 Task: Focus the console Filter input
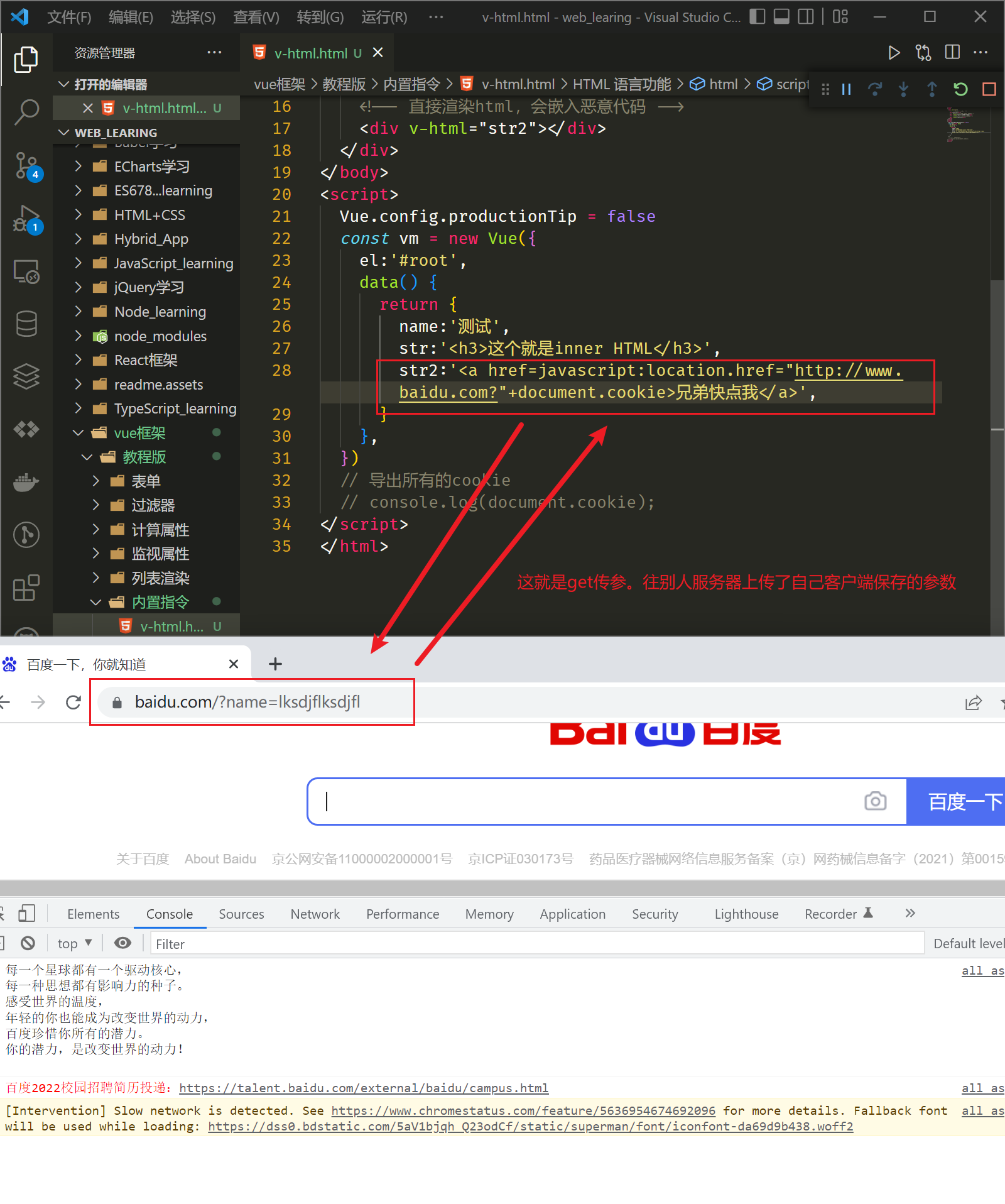pyautogui.click(x=537, y=943)
